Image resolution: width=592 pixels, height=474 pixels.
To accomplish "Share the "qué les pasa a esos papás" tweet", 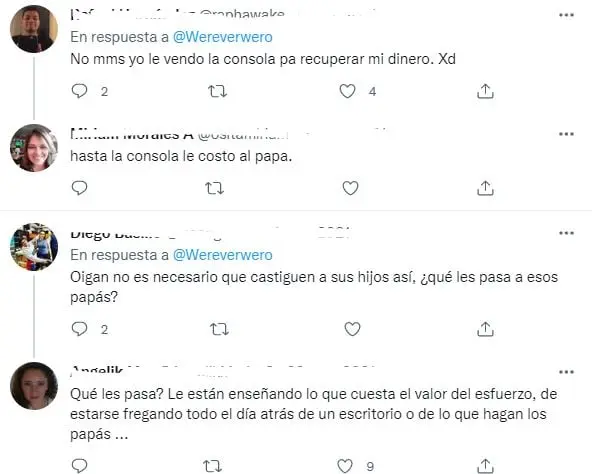I will [485, 329].
